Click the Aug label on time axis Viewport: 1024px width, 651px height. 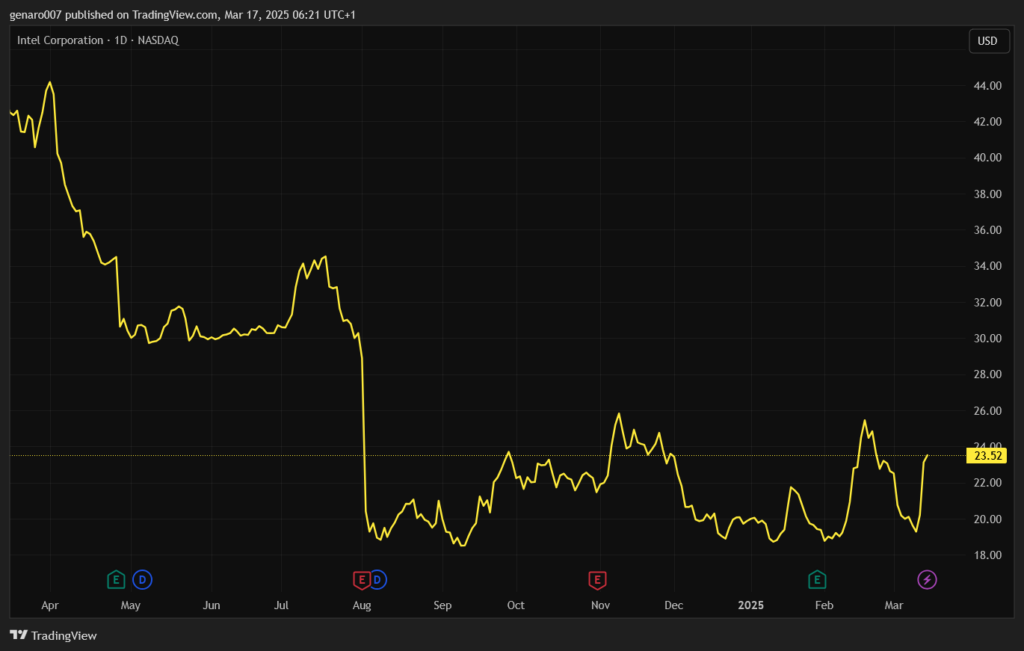(x=362, y=605)
